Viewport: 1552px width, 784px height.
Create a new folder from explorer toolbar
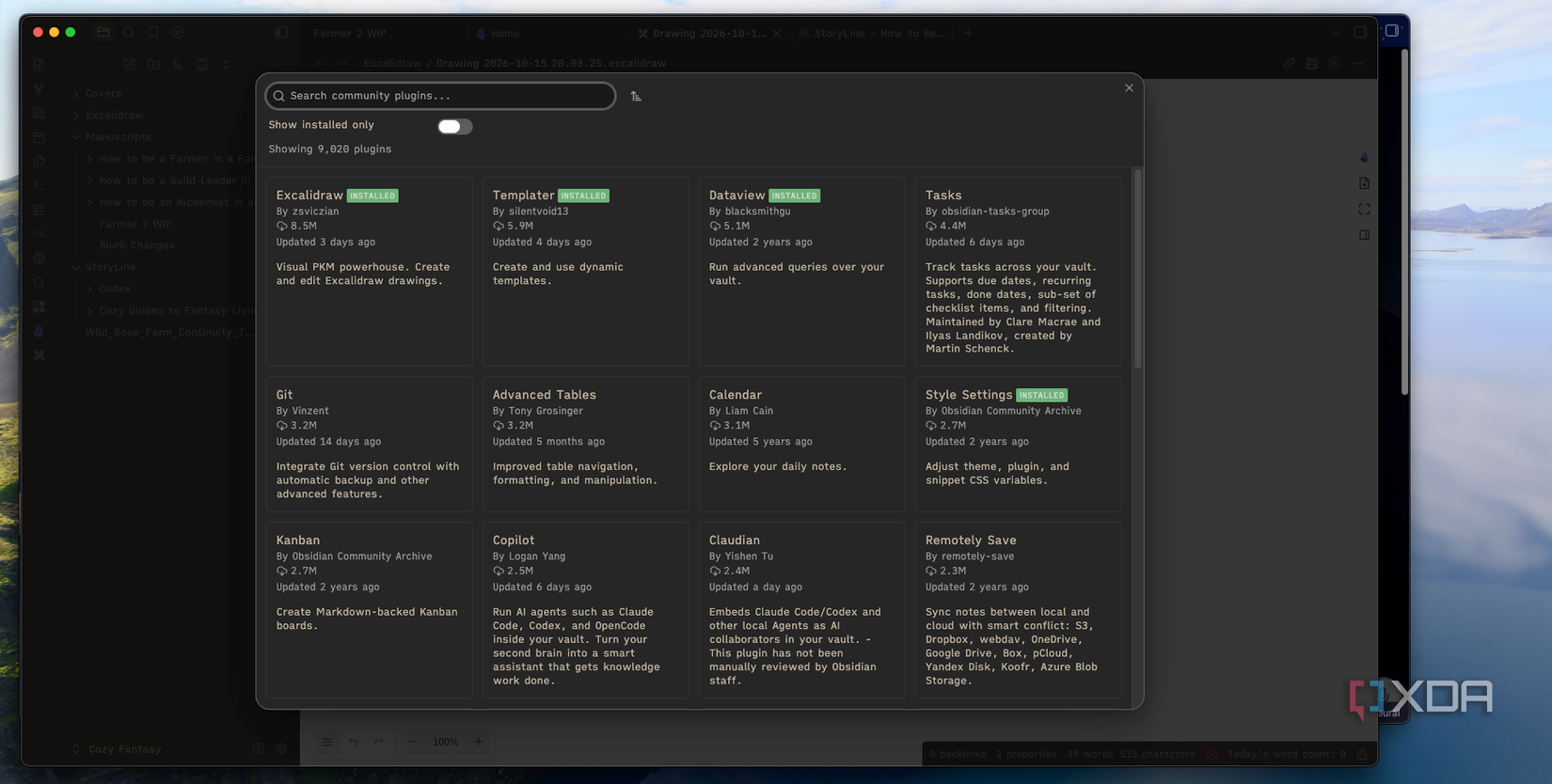tap(153, 65)
